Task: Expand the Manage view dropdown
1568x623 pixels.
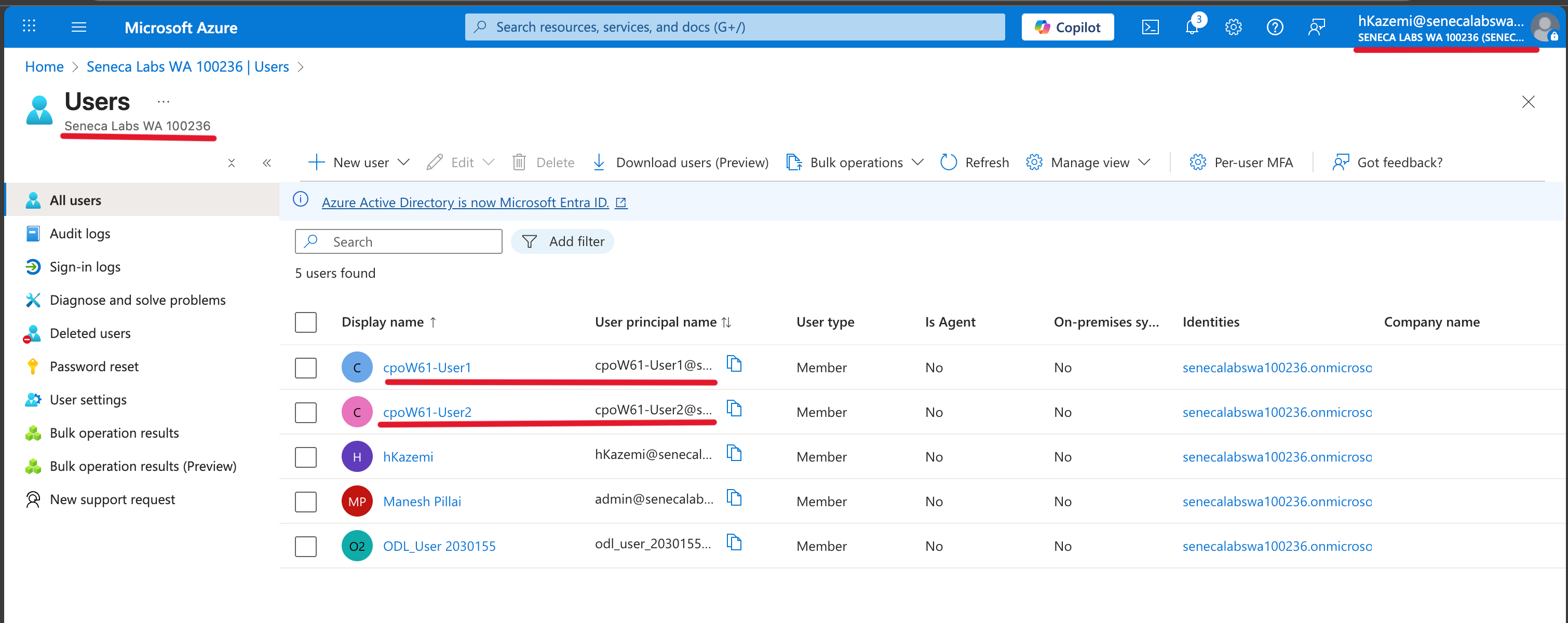Action: [x=1144, y=162]
